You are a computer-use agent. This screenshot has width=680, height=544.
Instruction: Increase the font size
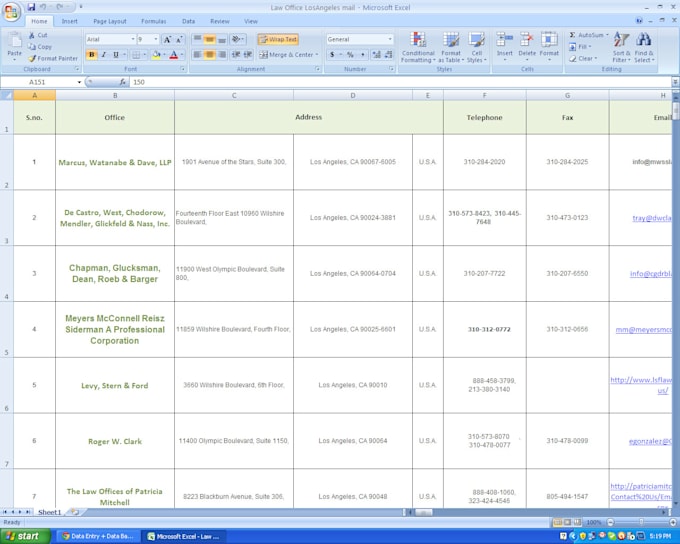(x=167, y=39)
